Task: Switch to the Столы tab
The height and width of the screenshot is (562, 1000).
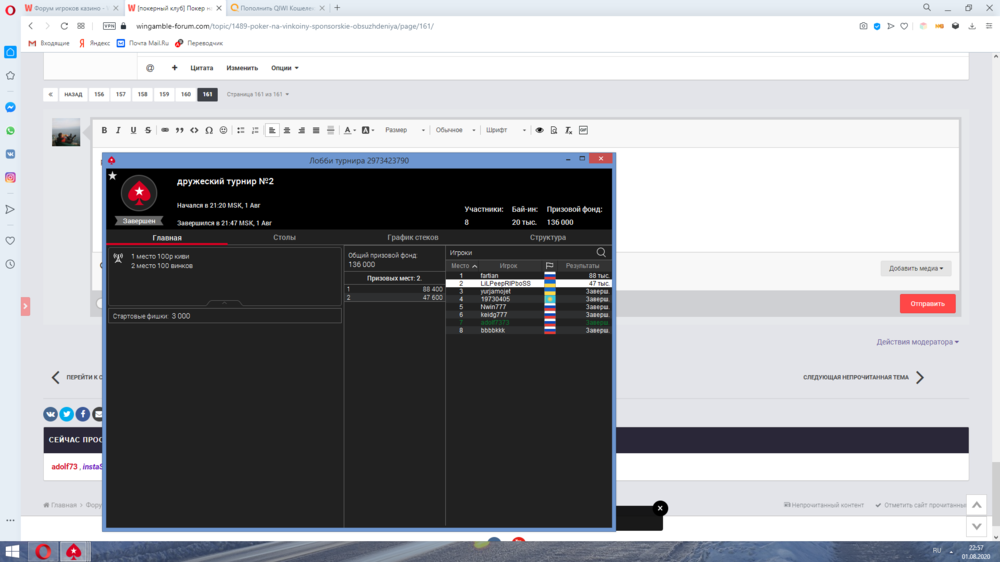Action: click(x=284, y=238)
